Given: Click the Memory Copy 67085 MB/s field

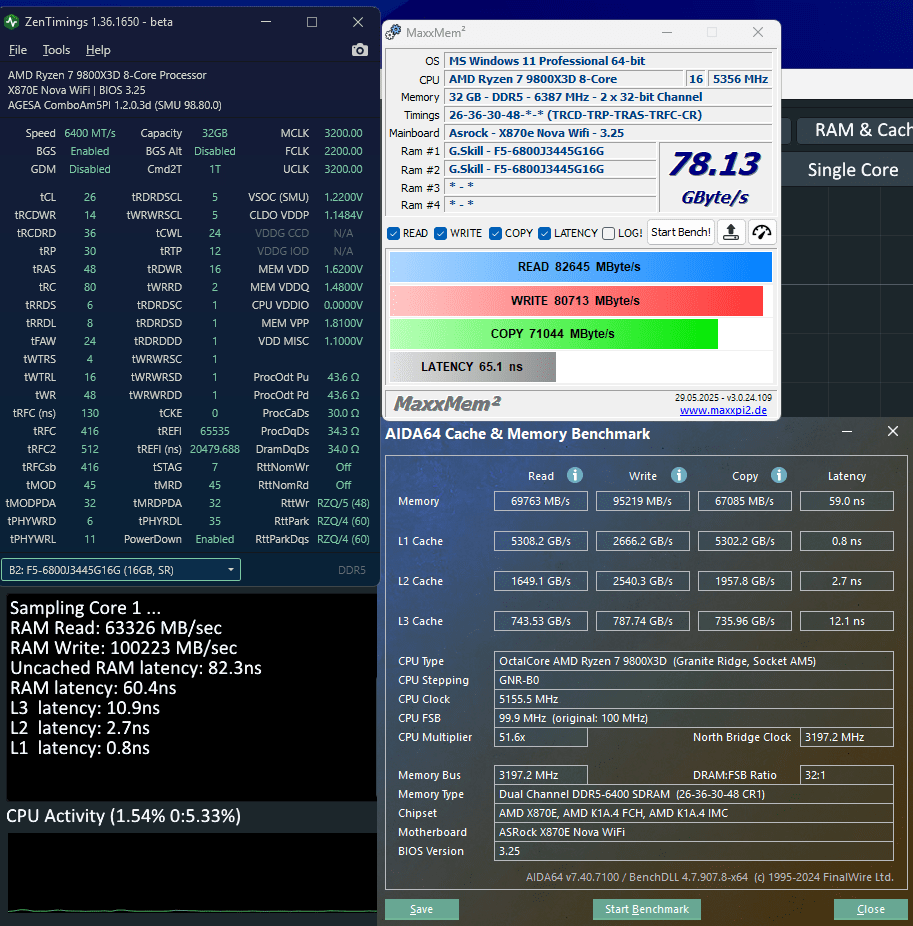Looking at the screenshot, I should 745,501.
